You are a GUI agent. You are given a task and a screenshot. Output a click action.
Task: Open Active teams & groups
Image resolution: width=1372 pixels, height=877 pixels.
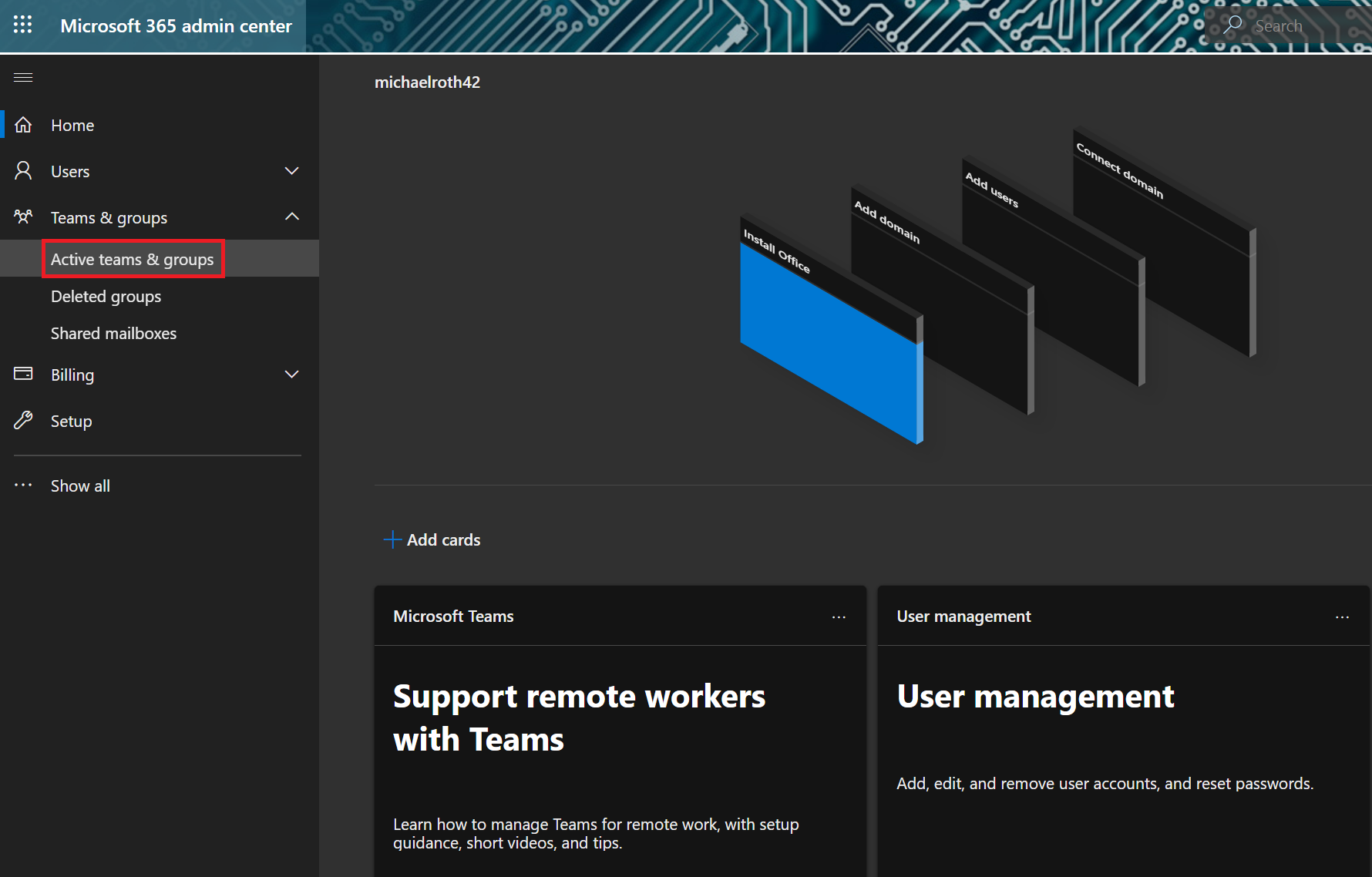point(160,259)
